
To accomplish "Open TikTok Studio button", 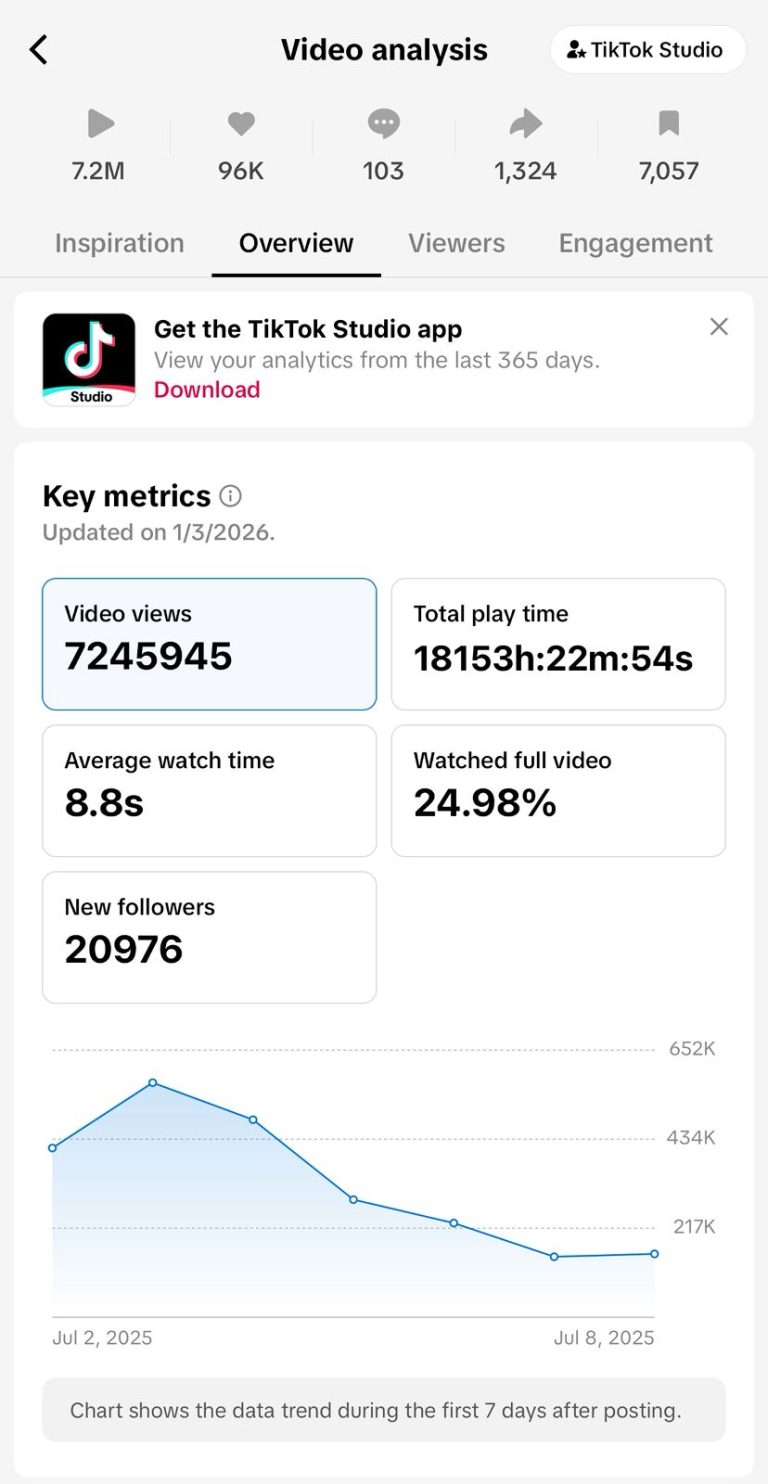I will (x=648, y=50).
